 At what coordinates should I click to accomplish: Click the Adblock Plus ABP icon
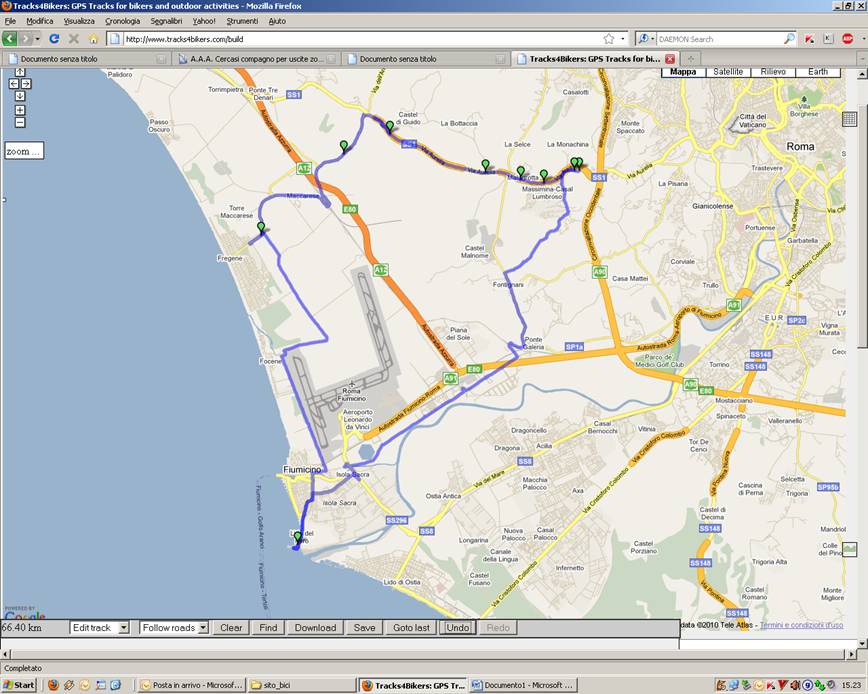[x=847, y=39]
